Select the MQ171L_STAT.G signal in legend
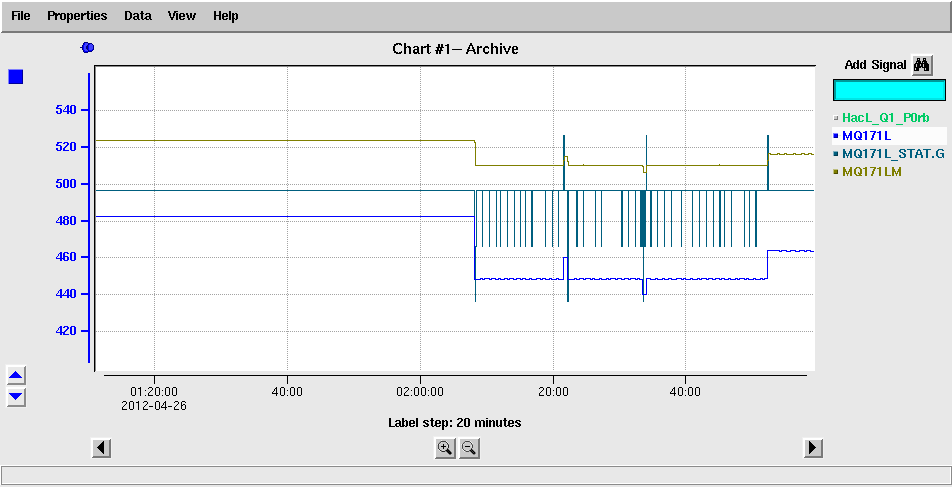This screenshot has width=952, height=487. [x=893, y=154]
